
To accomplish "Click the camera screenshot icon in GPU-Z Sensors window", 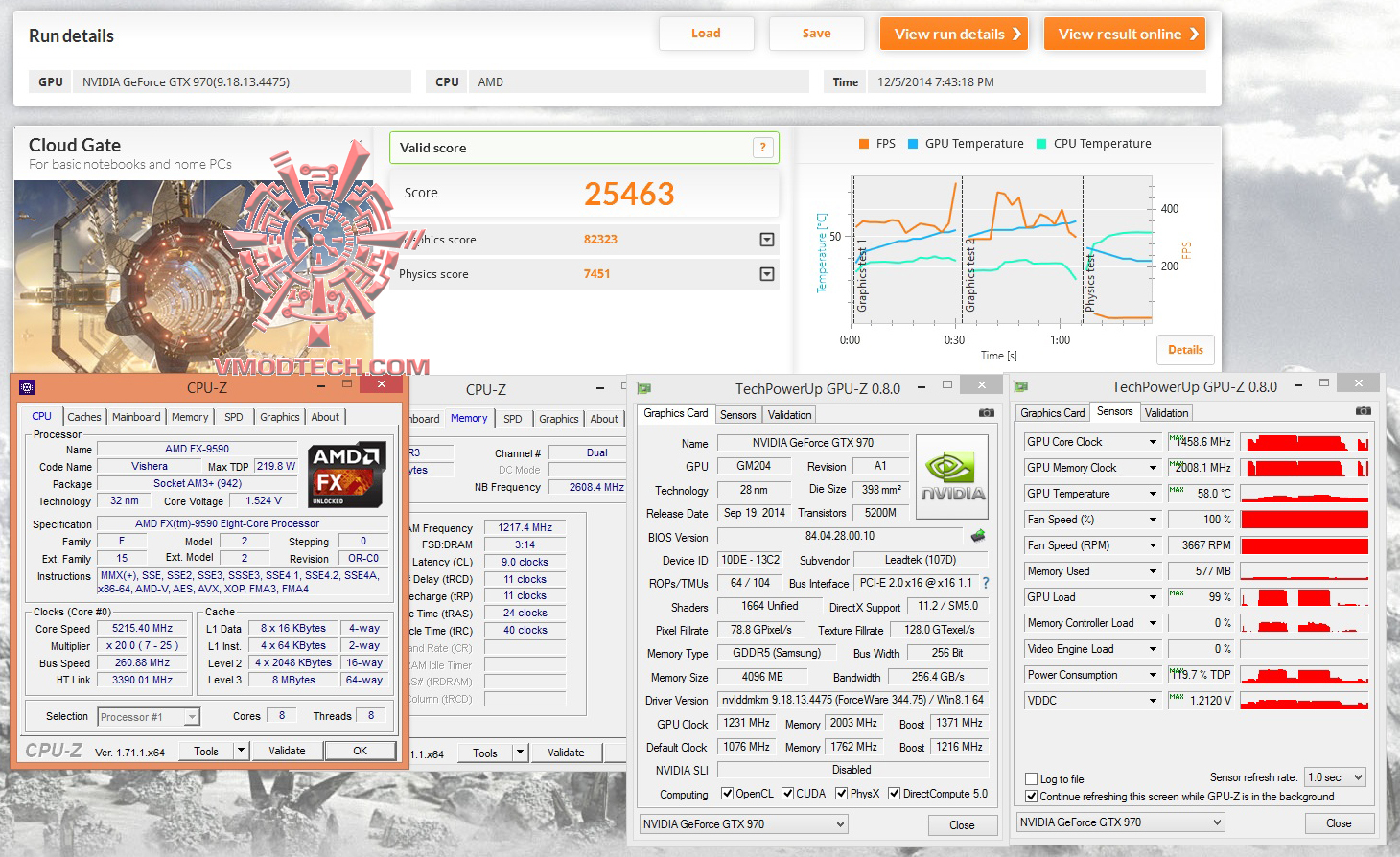I will click(x=1363, y=410).
